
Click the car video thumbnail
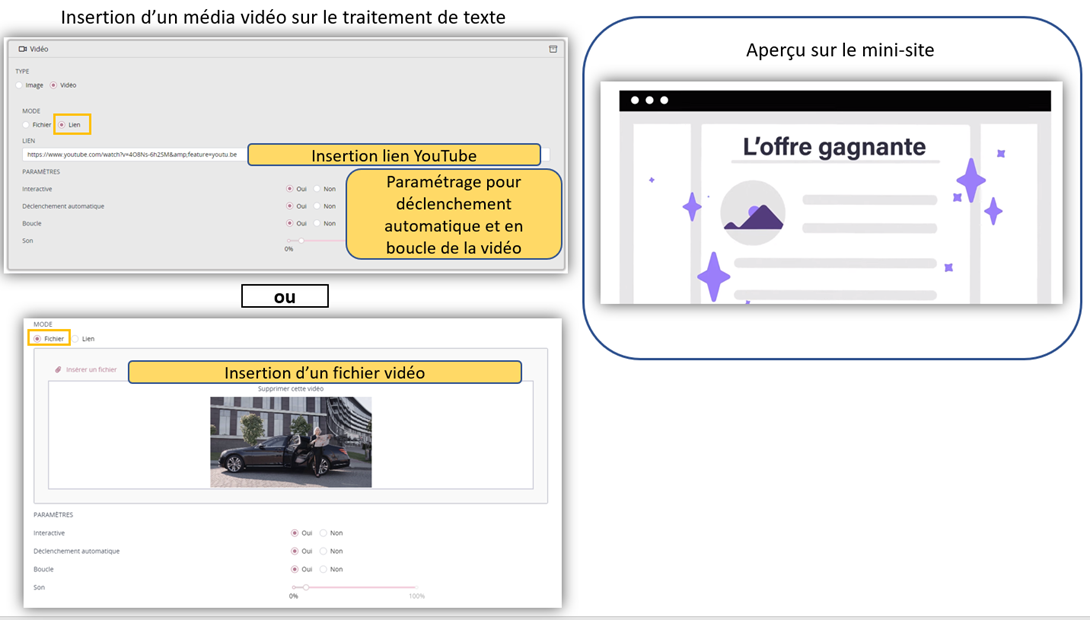(290, 441)
